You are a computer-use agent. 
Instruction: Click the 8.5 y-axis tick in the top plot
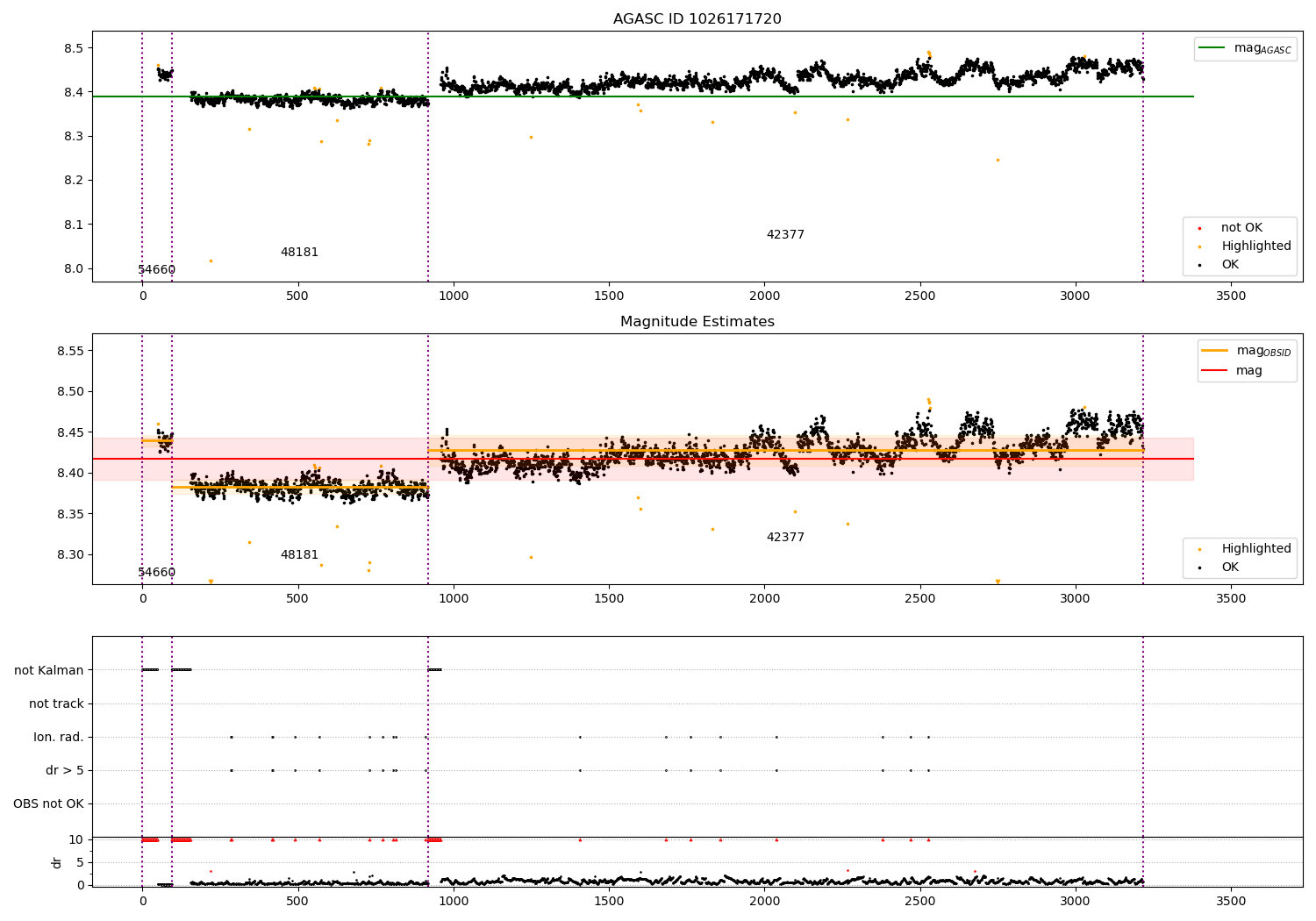point(73,48)
